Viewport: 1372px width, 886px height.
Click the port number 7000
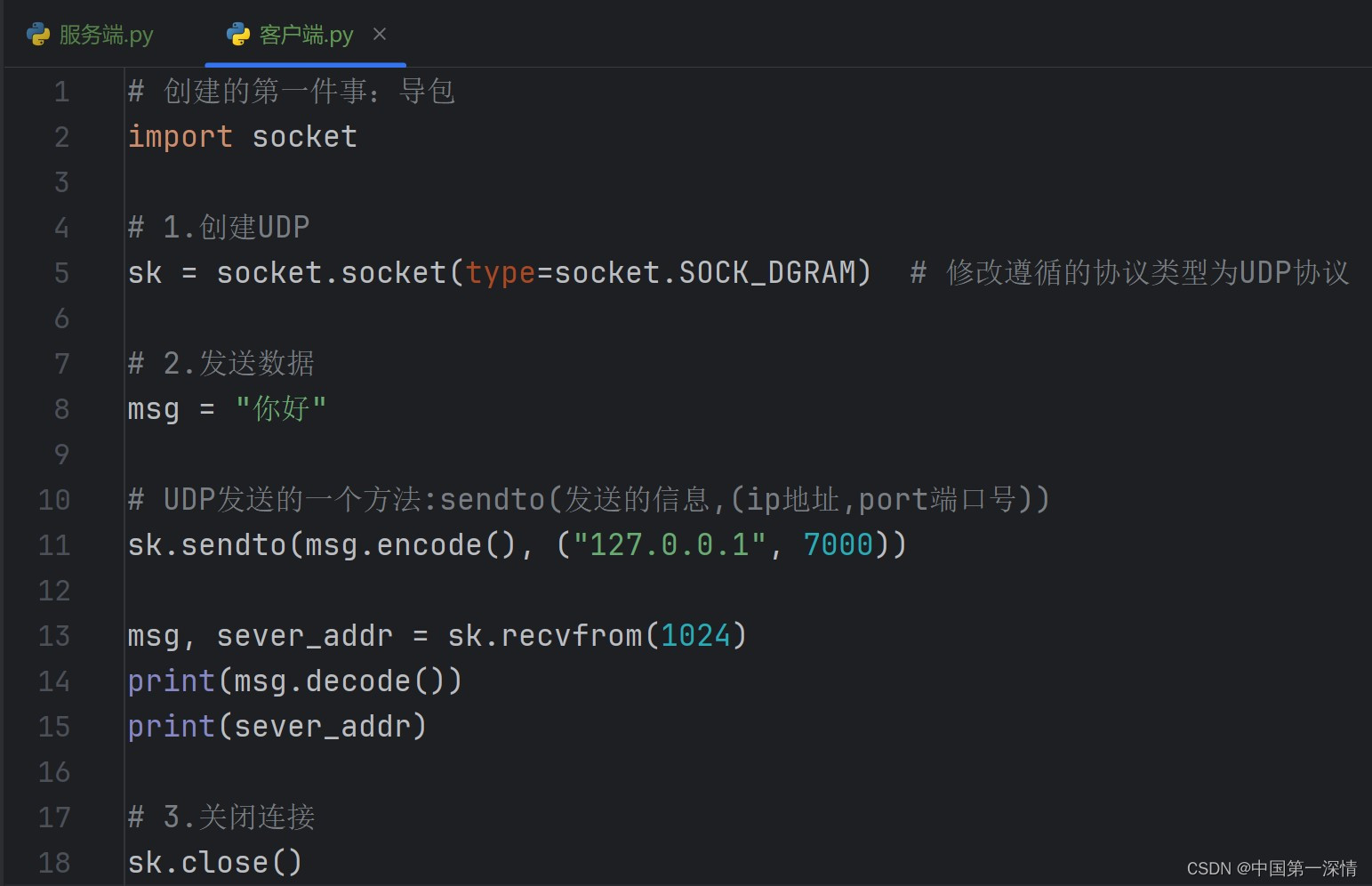[837, 544]
